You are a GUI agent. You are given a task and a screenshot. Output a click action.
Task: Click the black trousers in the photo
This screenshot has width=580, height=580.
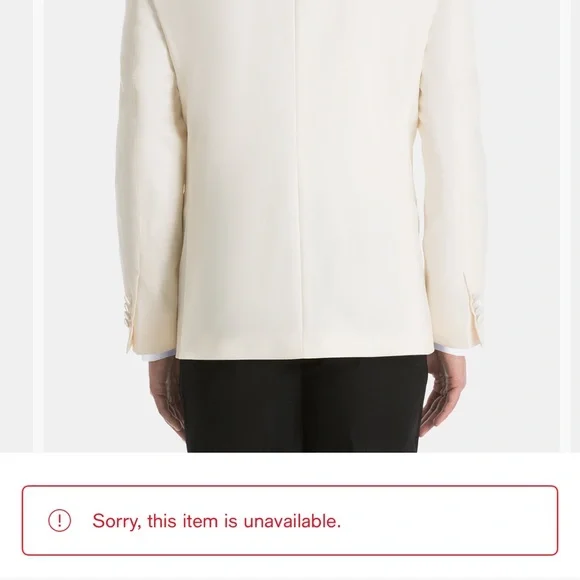tap(303, 405)
